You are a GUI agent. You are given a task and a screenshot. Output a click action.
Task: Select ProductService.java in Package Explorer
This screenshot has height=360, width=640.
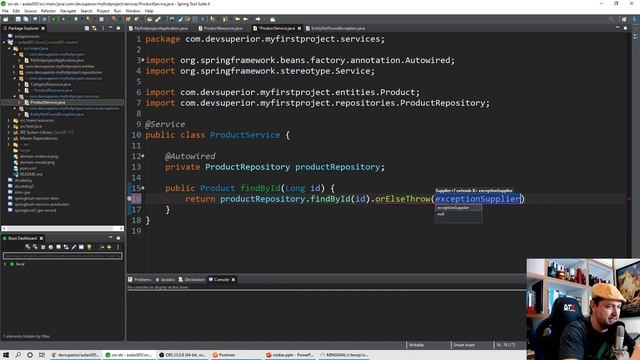click(x=47, y=102)
